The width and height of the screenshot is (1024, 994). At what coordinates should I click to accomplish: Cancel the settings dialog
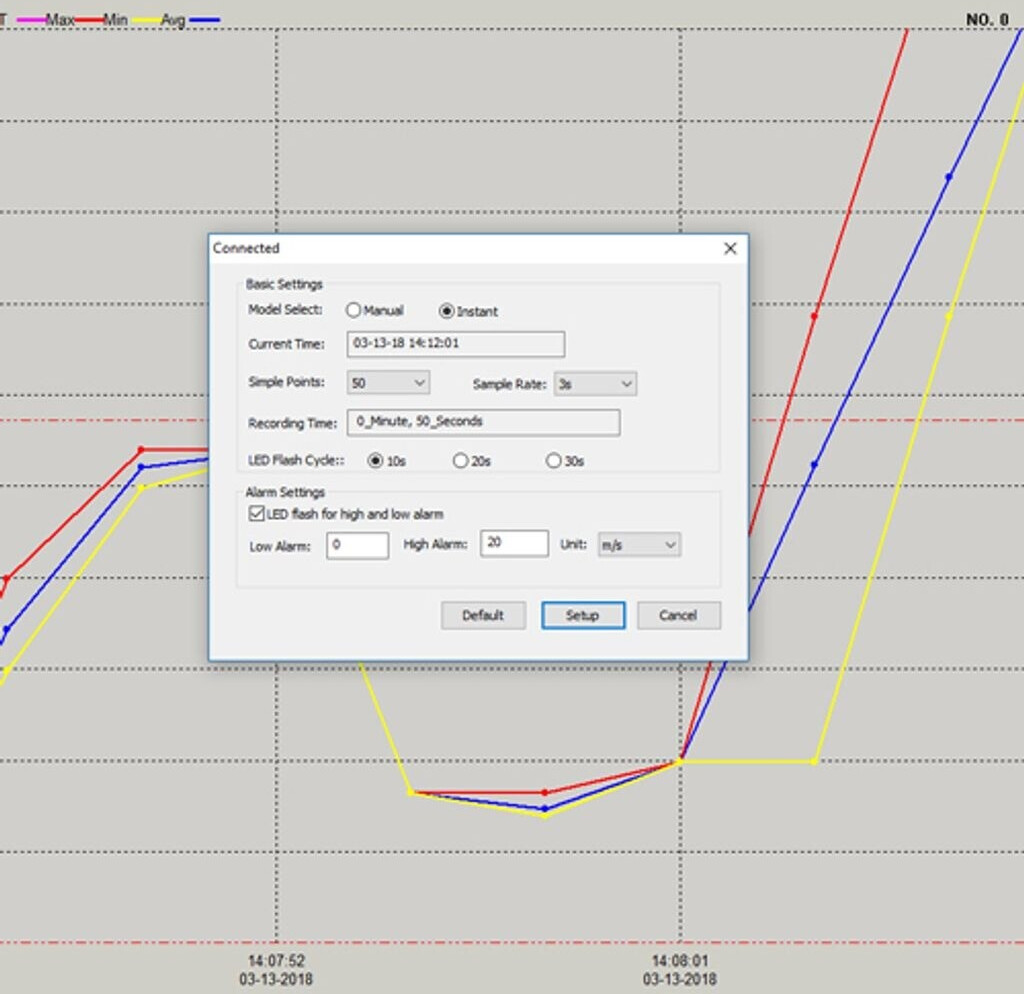[x=678, y=615]
